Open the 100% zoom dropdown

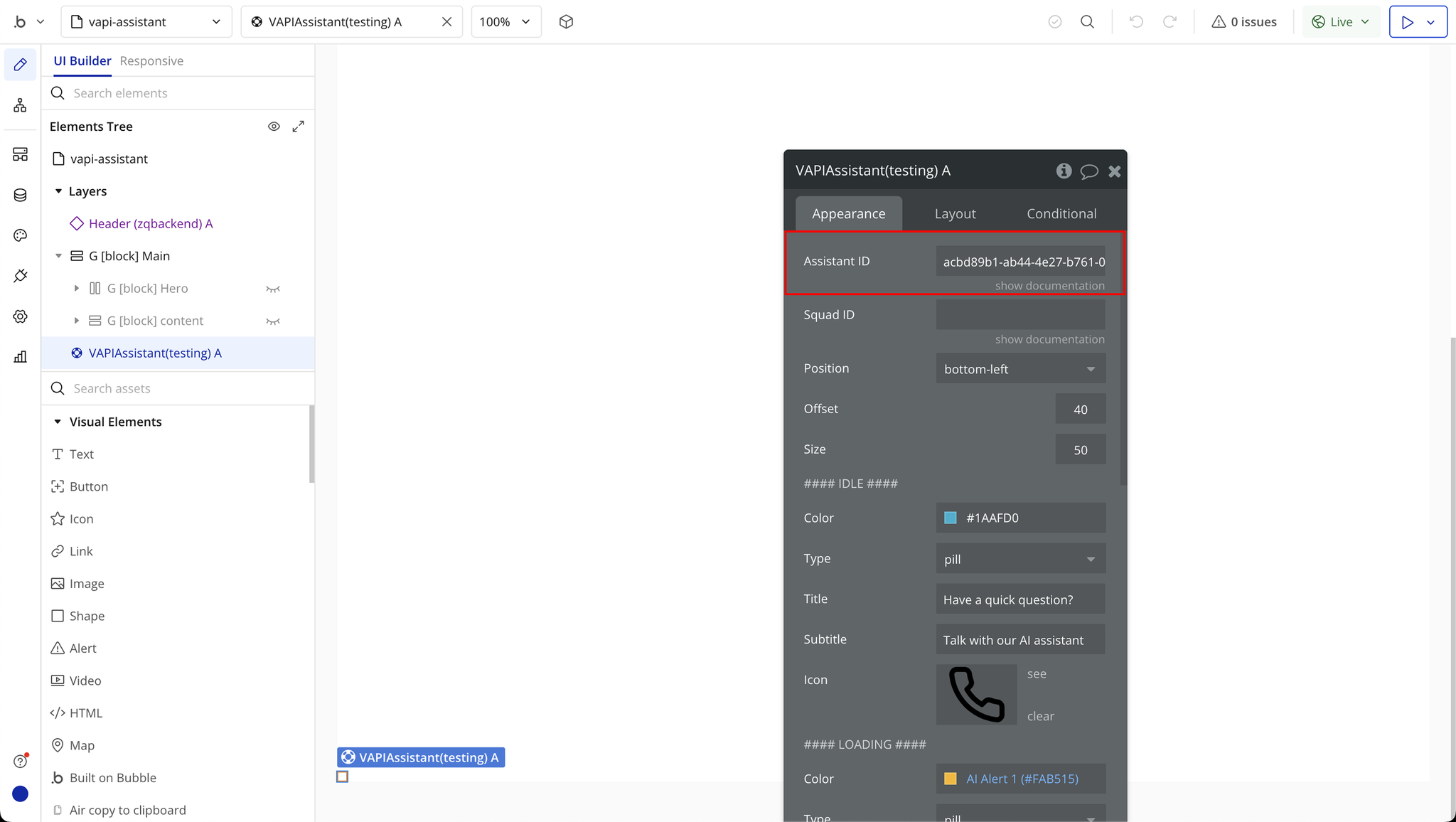point(505,22)
